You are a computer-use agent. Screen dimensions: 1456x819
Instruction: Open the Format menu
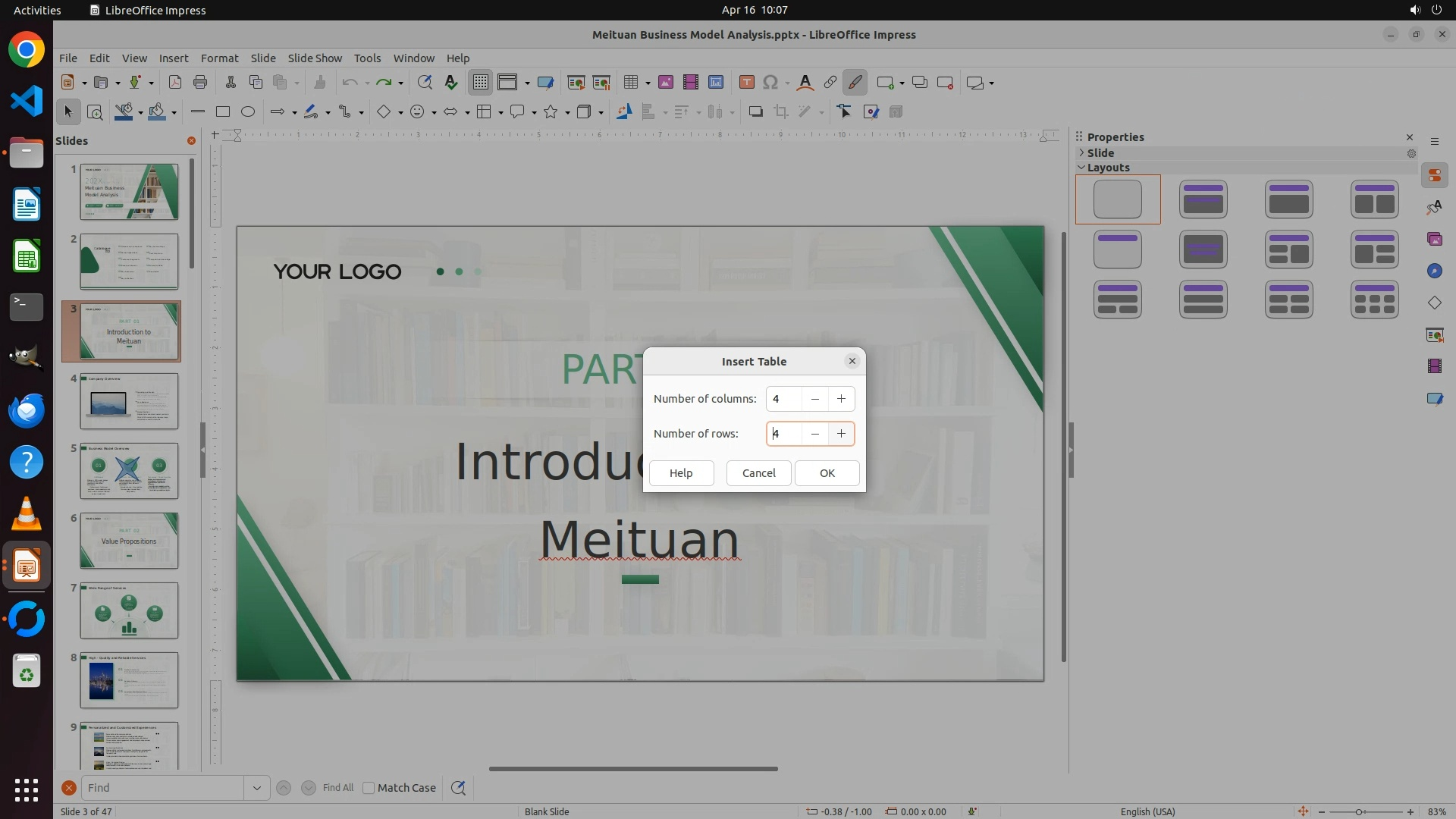[x=219, y=58]
